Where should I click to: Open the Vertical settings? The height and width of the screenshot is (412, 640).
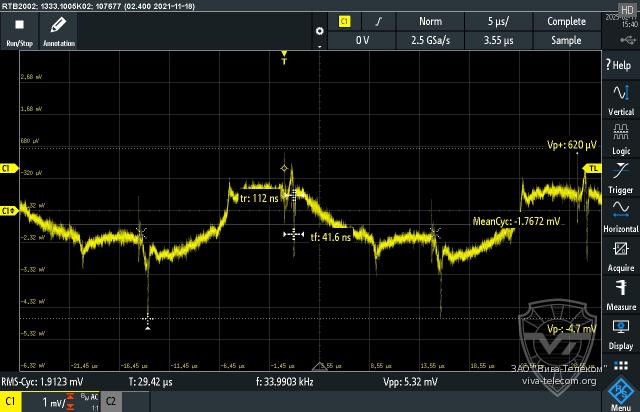click(x=621, y=100)
